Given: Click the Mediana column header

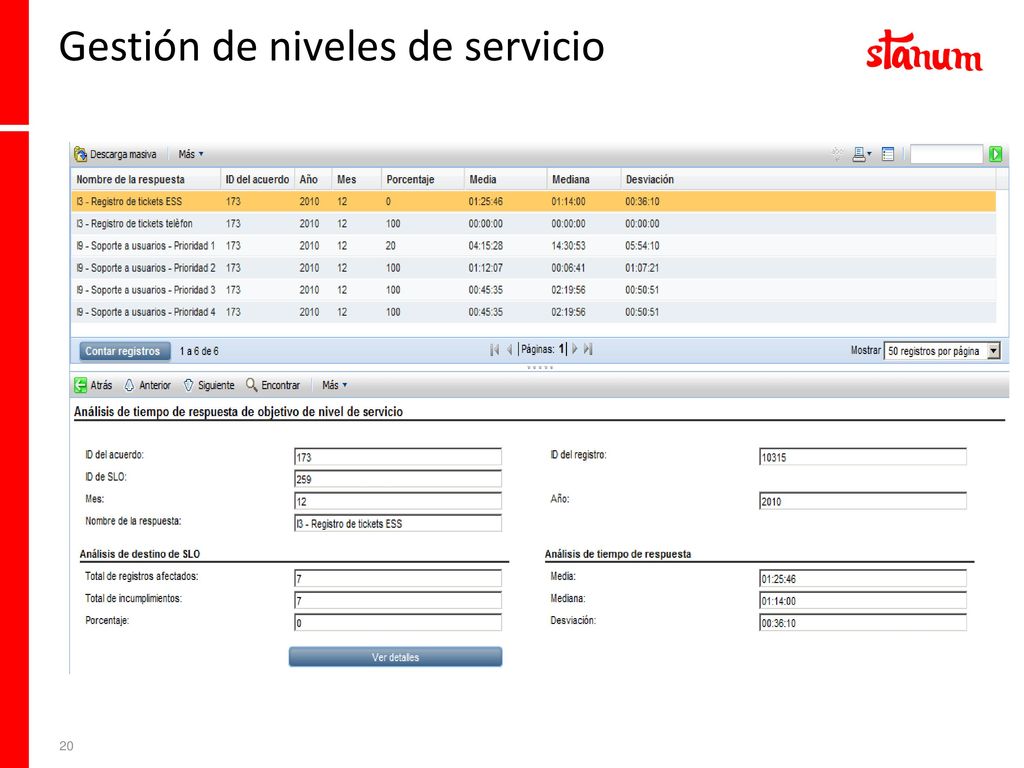Looking at the screenshot, I should pyautogui.click(x=583, y=179).
